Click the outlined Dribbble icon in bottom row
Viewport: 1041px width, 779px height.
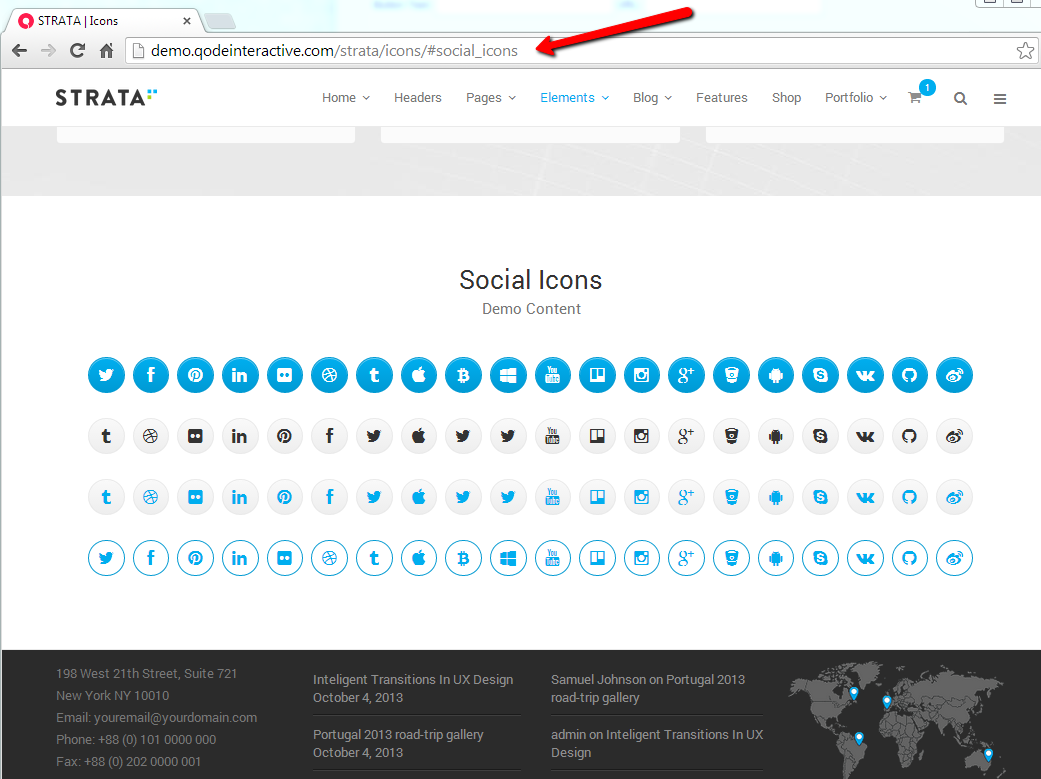point(329,558)
